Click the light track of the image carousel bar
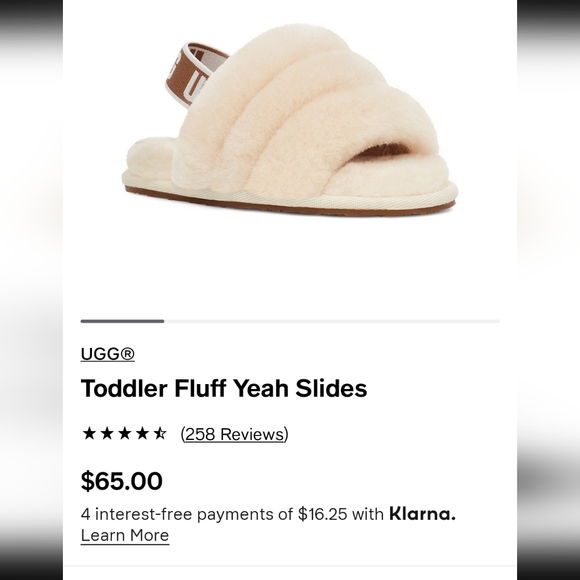Image resolution: width=580 pixels, height=580 pixels. pyautogui.click(x=332, y=321)
